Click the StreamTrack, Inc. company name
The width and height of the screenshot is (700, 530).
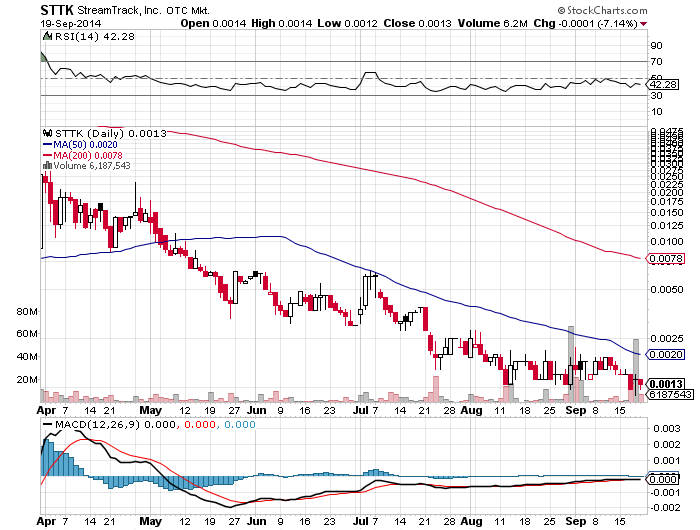[x=120, y=10]
